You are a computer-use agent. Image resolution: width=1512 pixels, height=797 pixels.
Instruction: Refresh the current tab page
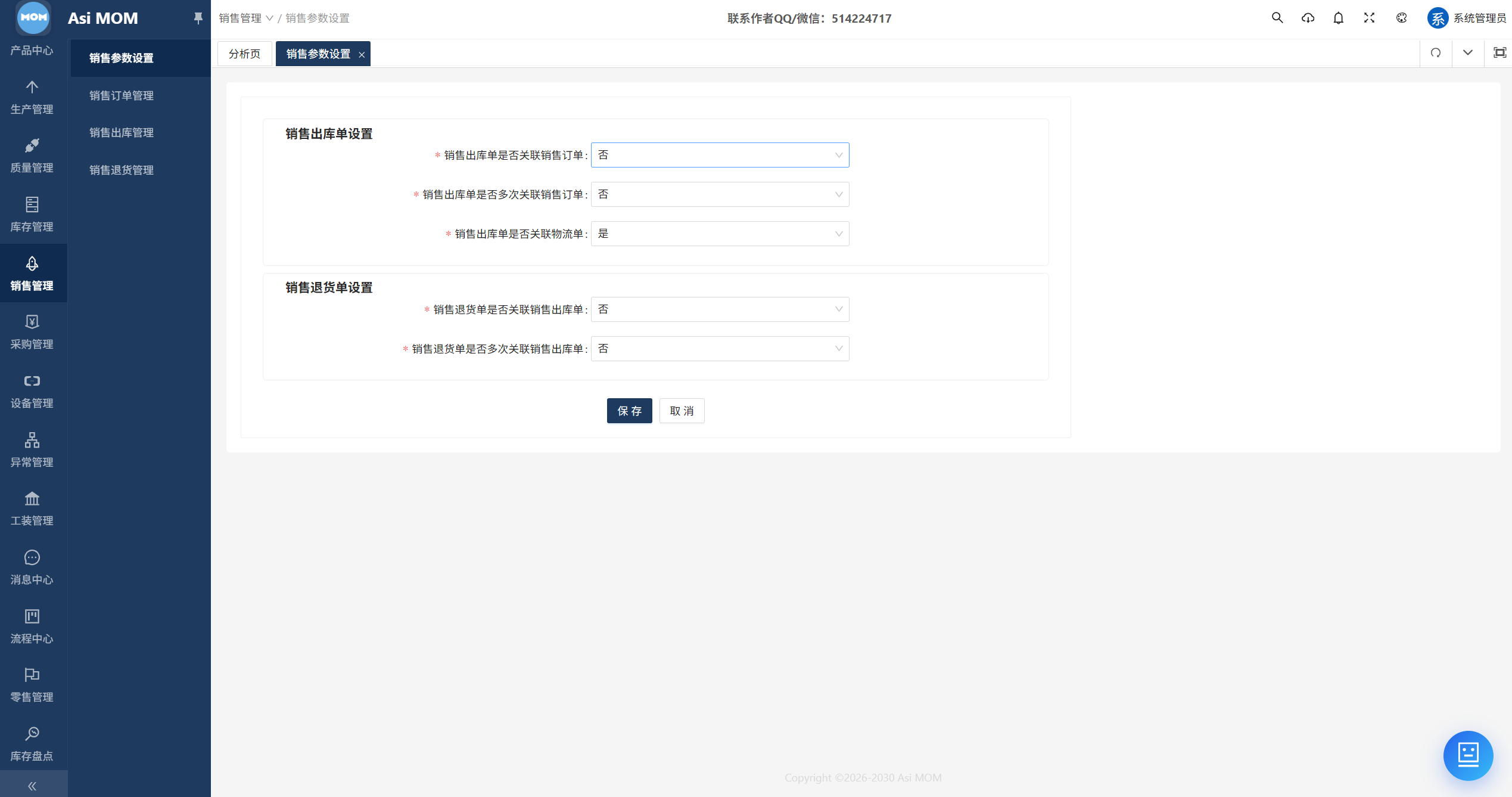tap(1436, 53)
